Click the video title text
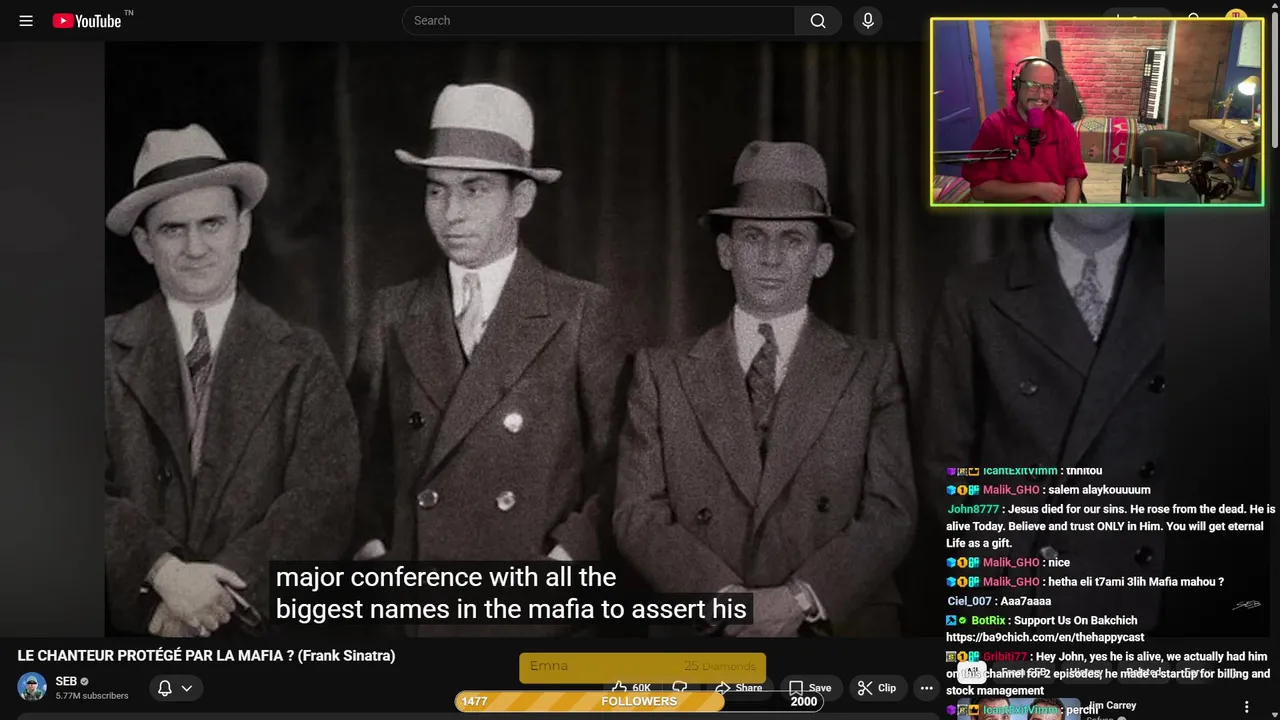The width and height of the screenshot is (1280, 720). pyautogui.click(x=206, y=656)
